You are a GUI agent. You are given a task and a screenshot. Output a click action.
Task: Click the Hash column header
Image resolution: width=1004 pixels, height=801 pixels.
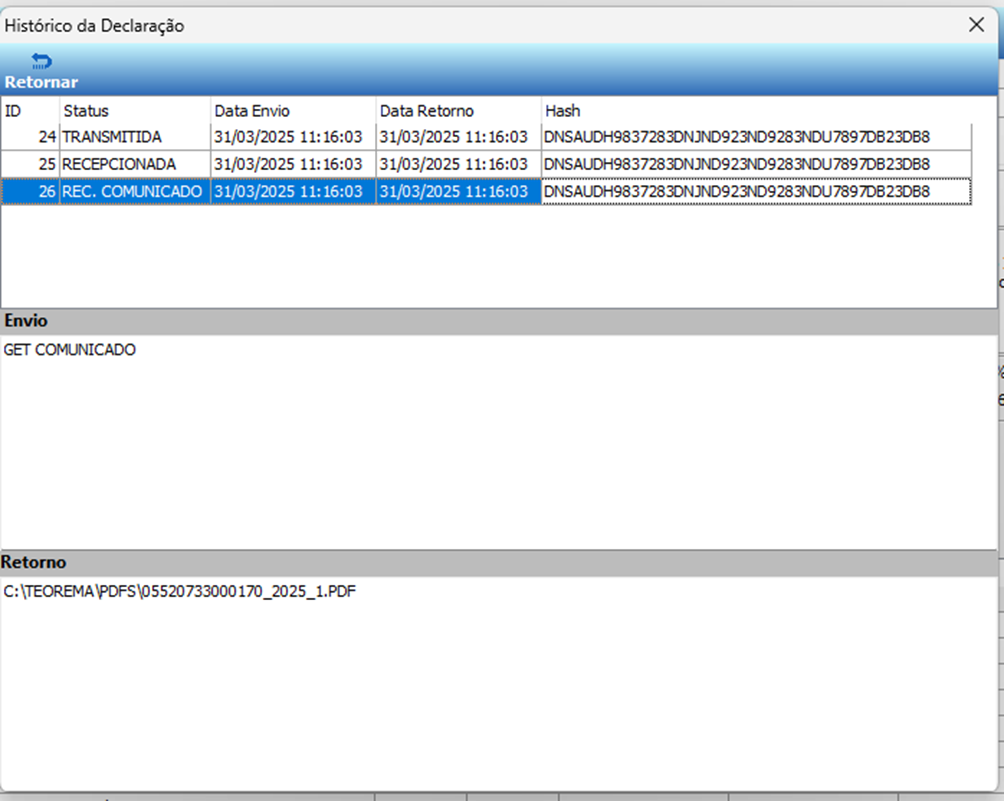click(x=756, y=111)
